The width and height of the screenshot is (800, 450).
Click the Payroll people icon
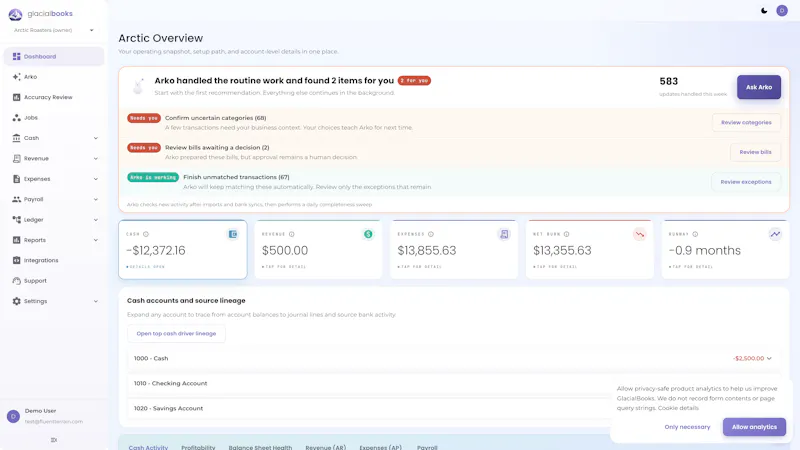[16, 199]
